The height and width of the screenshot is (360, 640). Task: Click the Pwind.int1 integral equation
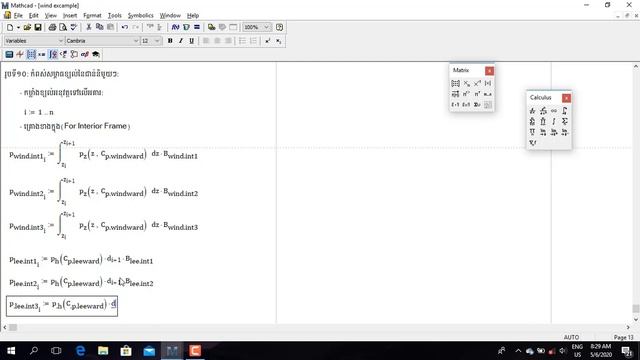(104, 155)
